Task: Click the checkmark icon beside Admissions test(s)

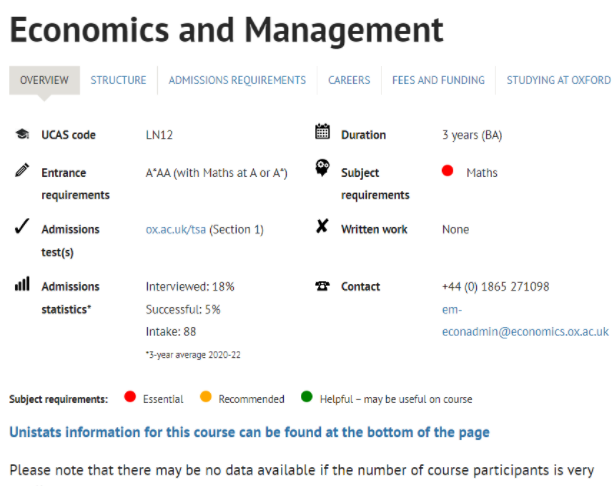Action: [x=21, y=228]
